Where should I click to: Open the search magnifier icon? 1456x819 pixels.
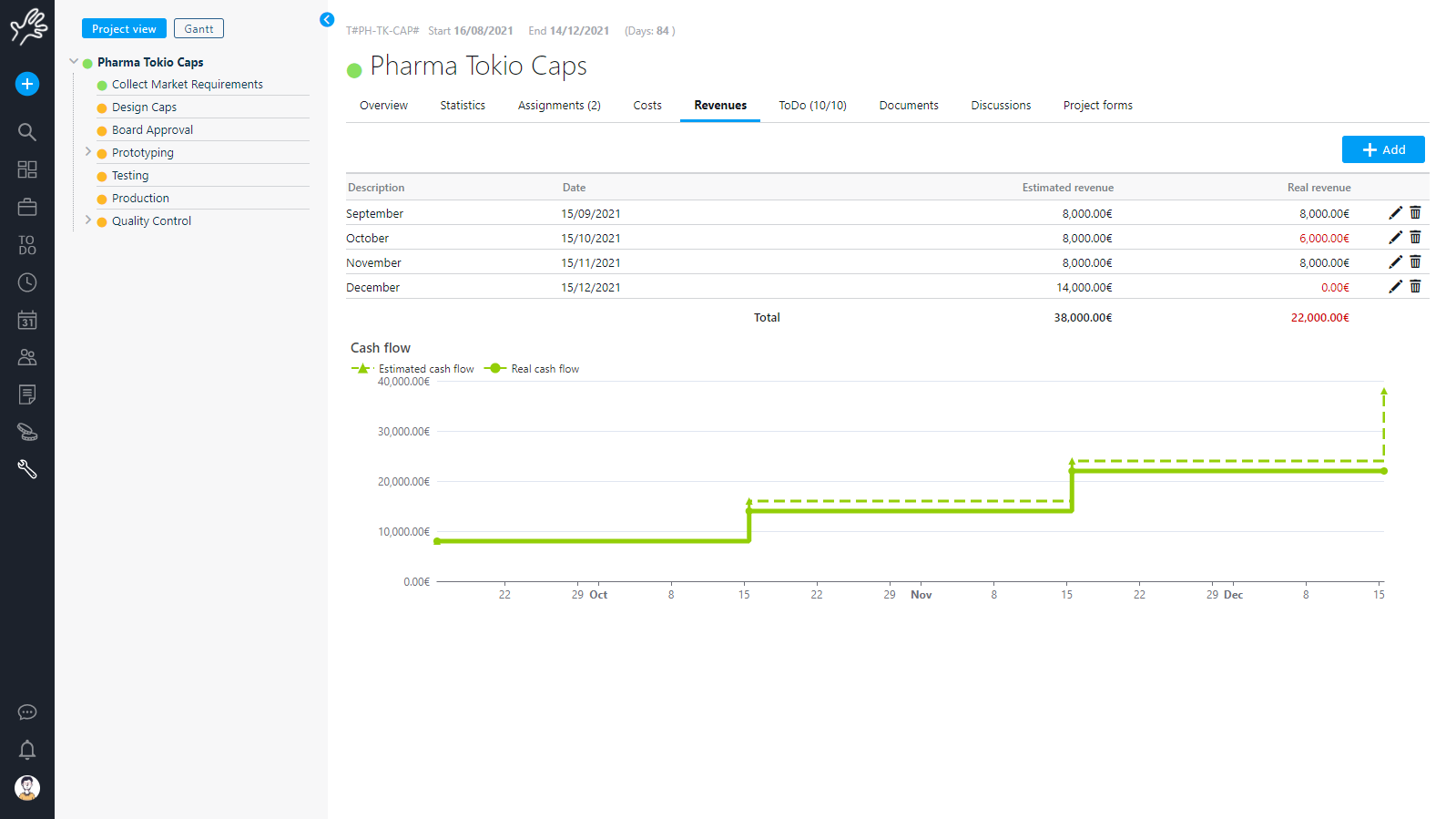[27, 132]
